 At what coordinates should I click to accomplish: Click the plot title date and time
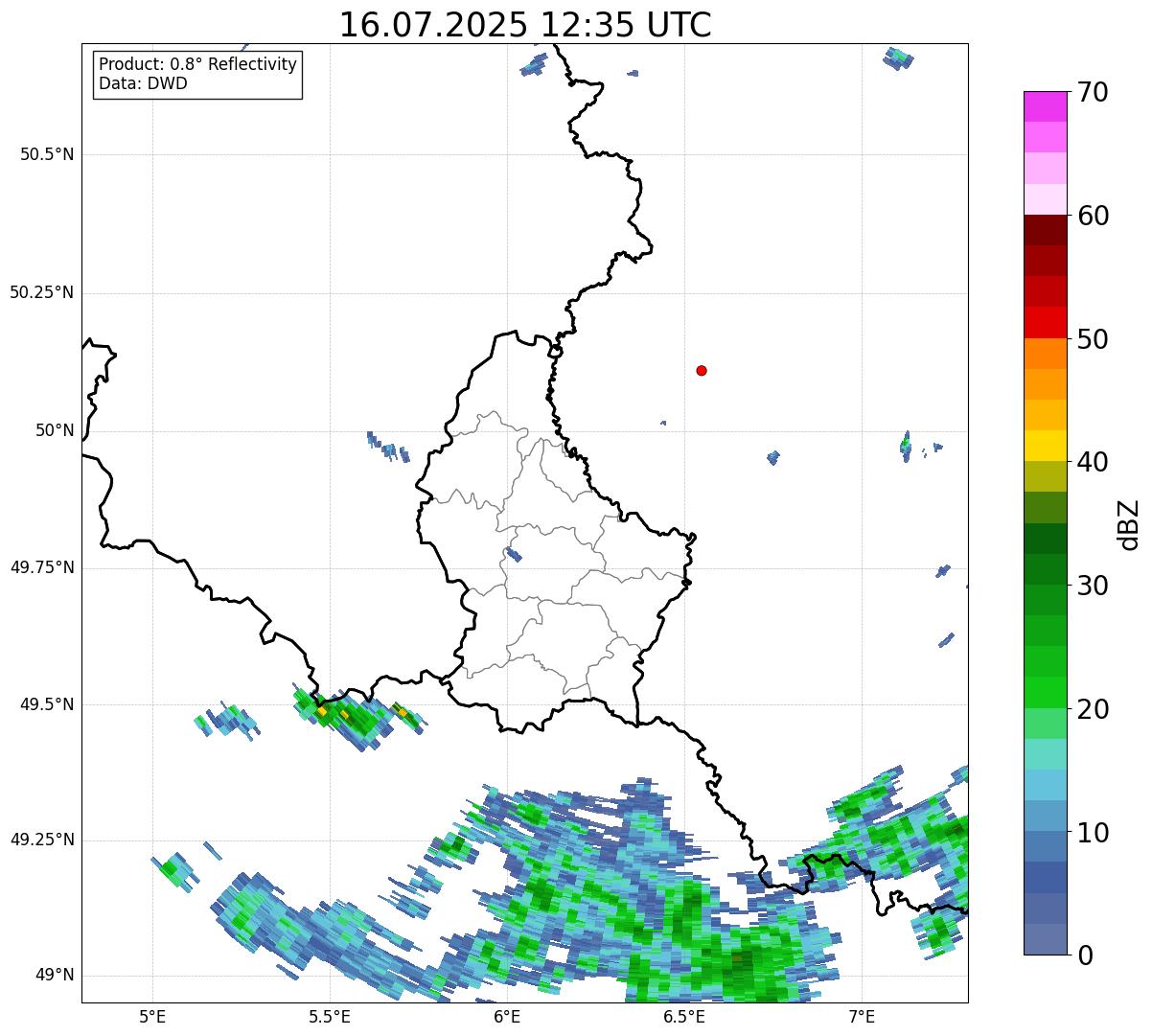525,25
